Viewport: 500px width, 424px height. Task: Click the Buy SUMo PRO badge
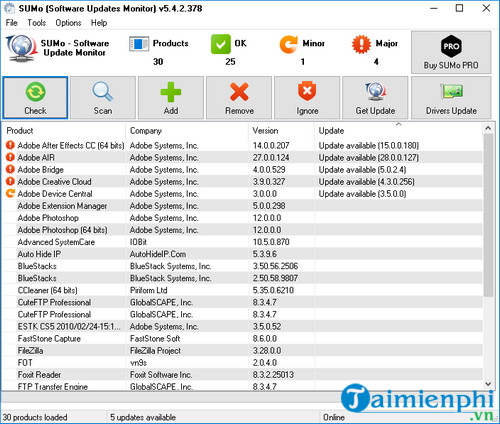point(451,52)
